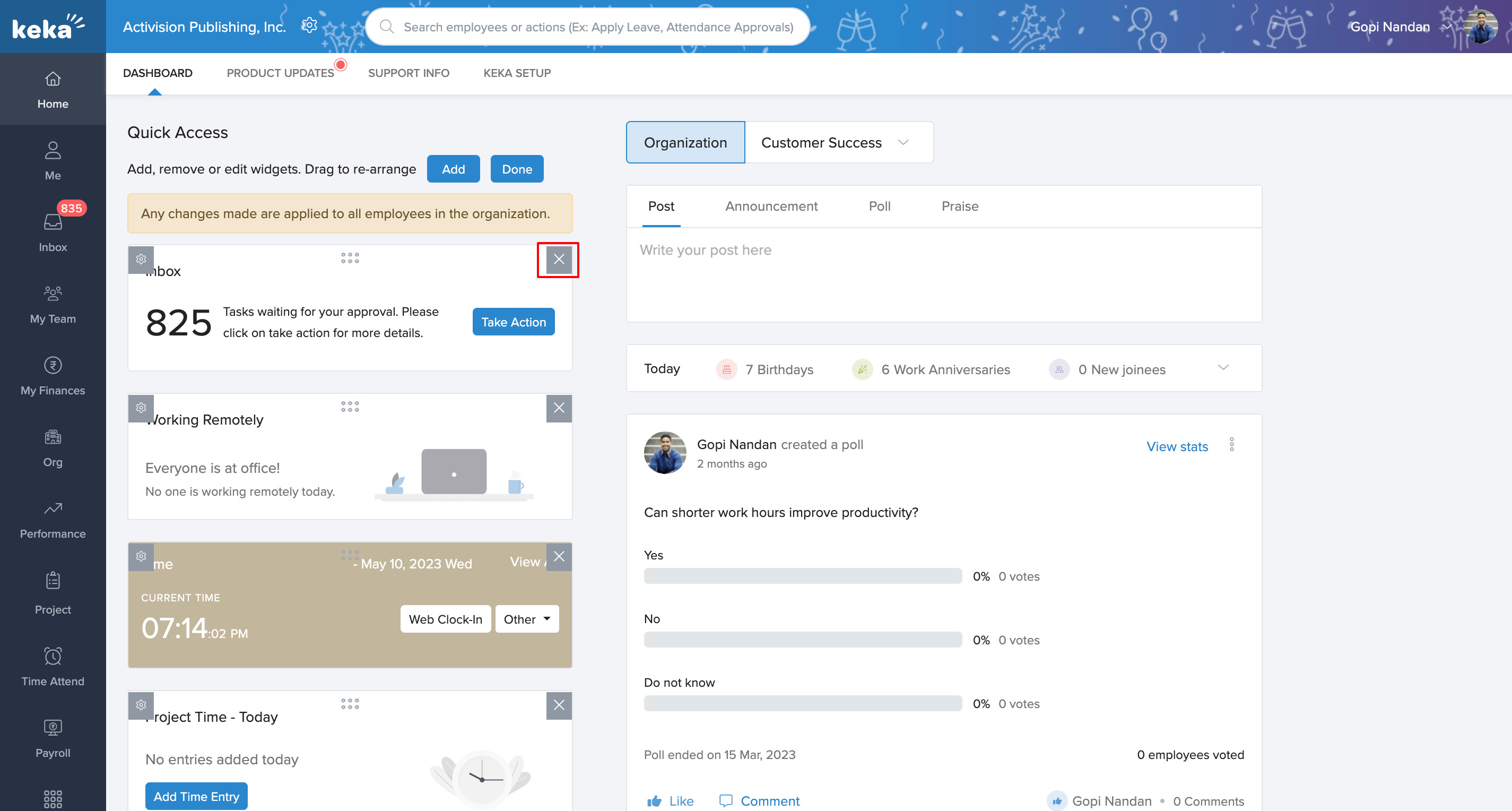Image resolution: width=1512 pixels, height=811 pixels.
Task: Open the Other clock-in options dropdown
Action: (527, 619)
